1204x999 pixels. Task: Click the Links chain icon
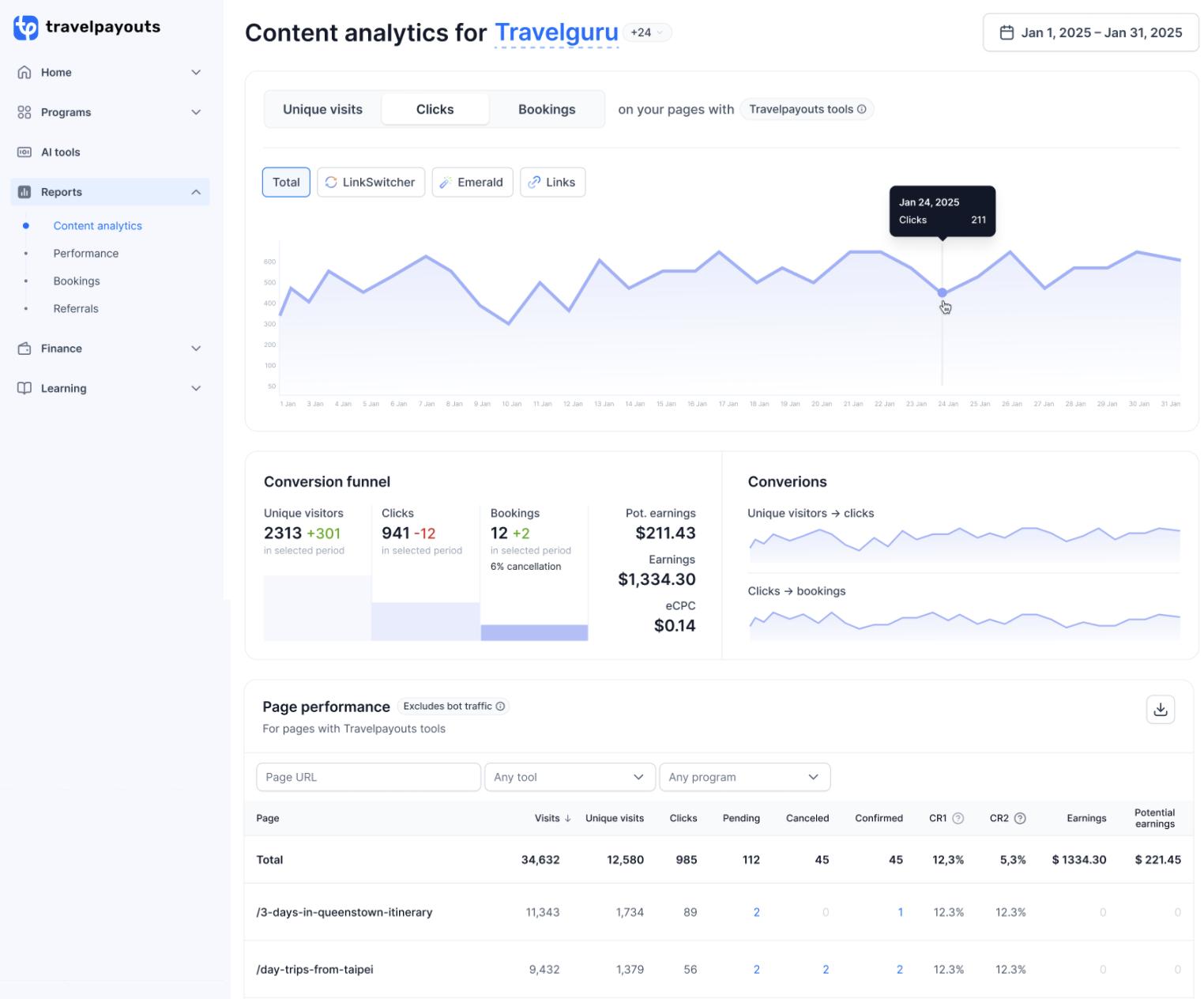tap(534, 182)
